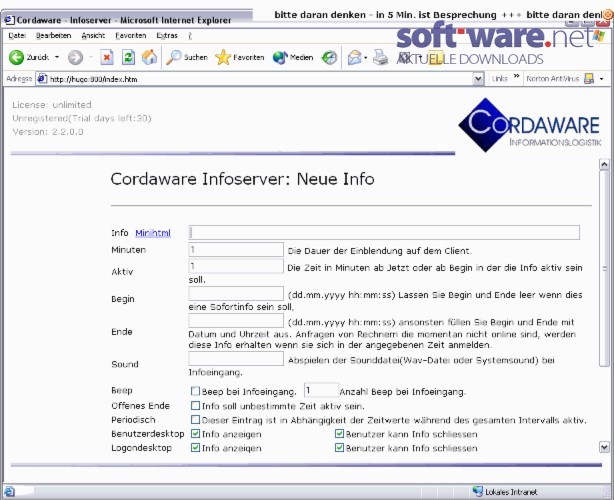This screenshot has width=614, height=500.
Task: Open the address bar dropdown arrow
Action: point(478,79)
